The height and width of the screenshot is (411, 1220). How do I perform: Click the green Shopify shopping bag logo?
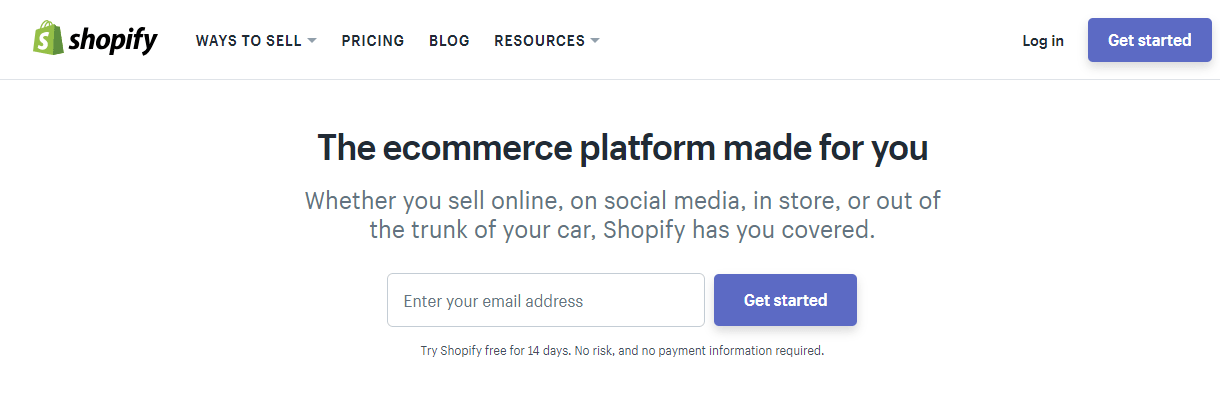[48, 39]
